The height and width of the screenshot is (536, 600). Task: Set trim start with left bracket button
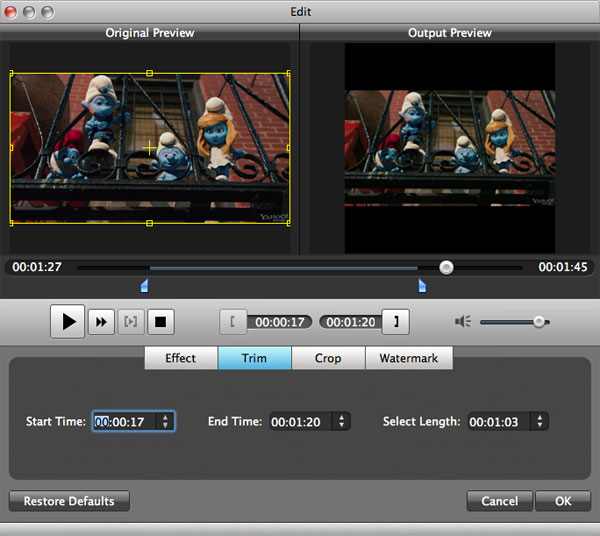(233, 322)
